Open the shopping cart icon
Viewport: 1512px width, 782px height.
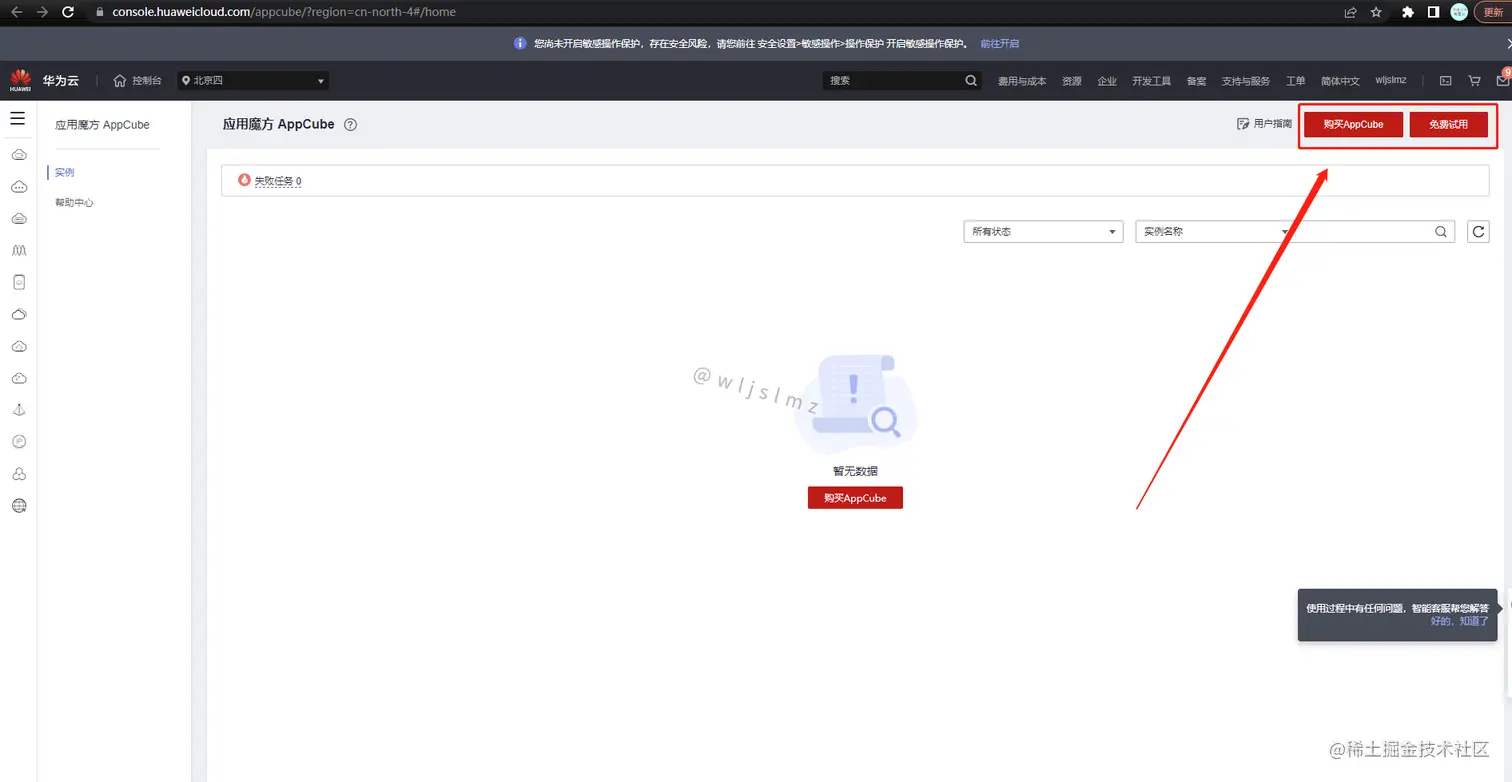coord(1474,81)
